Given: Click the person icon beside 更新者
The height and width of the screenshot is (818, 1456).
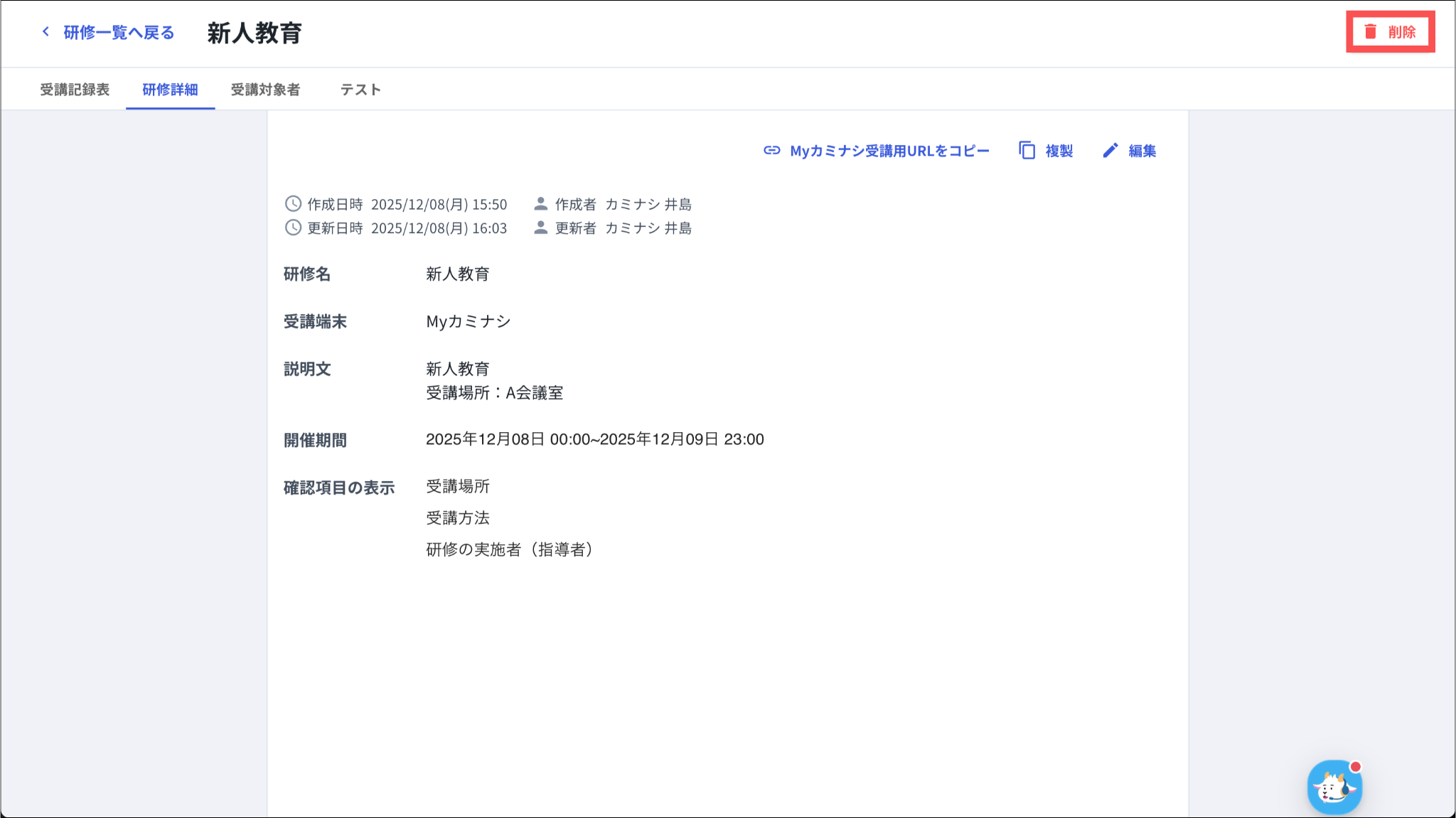Looking at the screenshot, I should 540,227.
